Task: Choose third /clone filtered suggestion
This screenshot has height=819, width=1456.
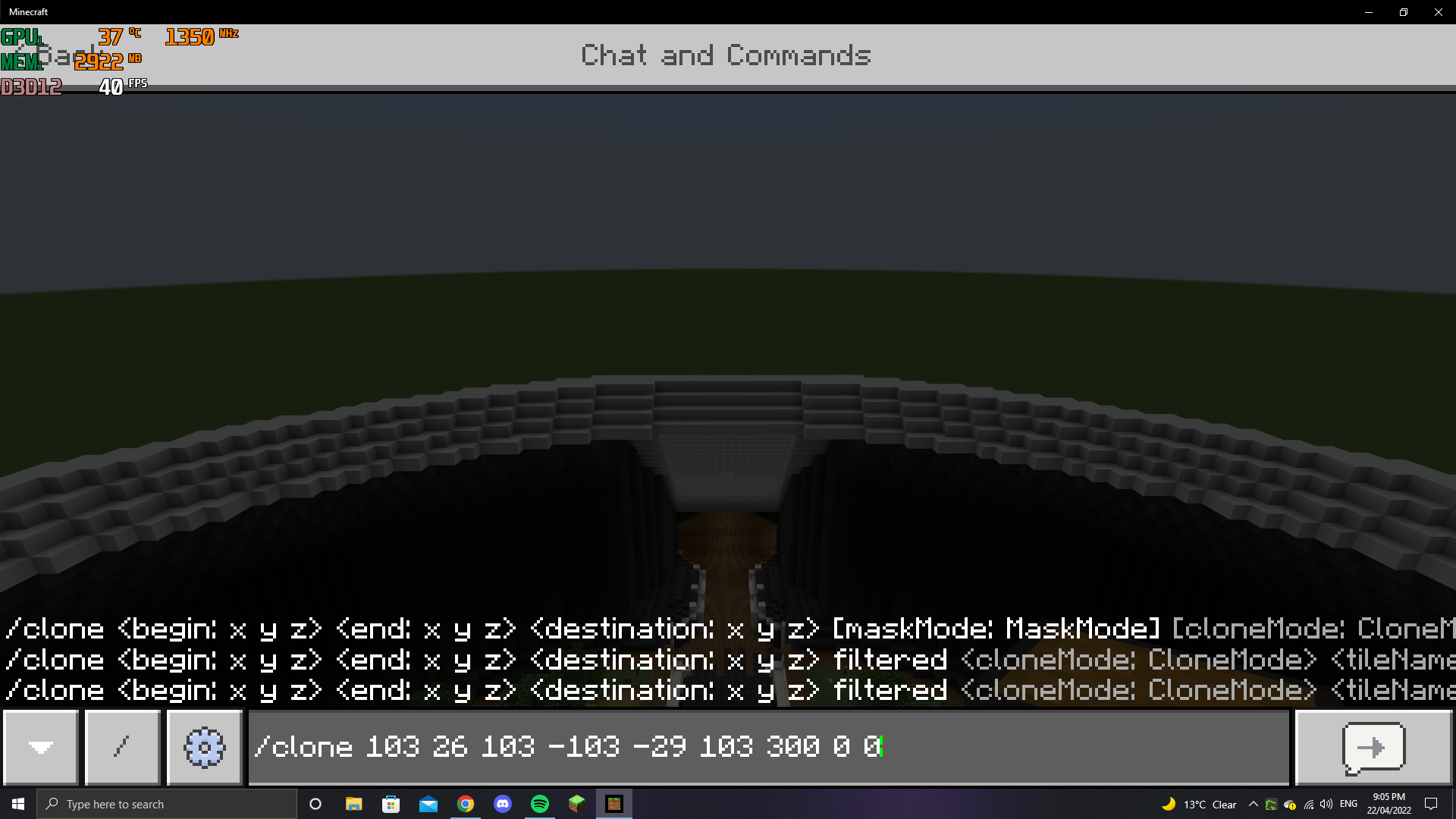Action: click(728, 690)
